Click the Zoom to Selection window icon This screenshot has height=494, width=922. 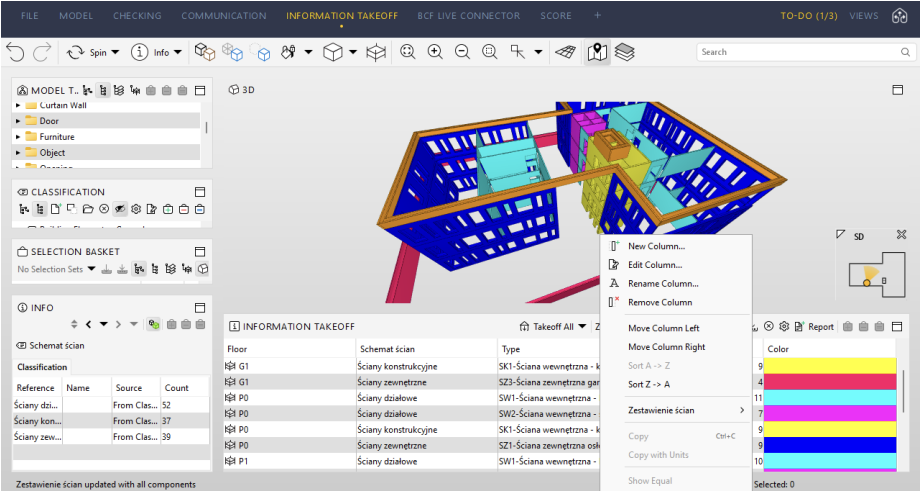(x=490, y=52)
